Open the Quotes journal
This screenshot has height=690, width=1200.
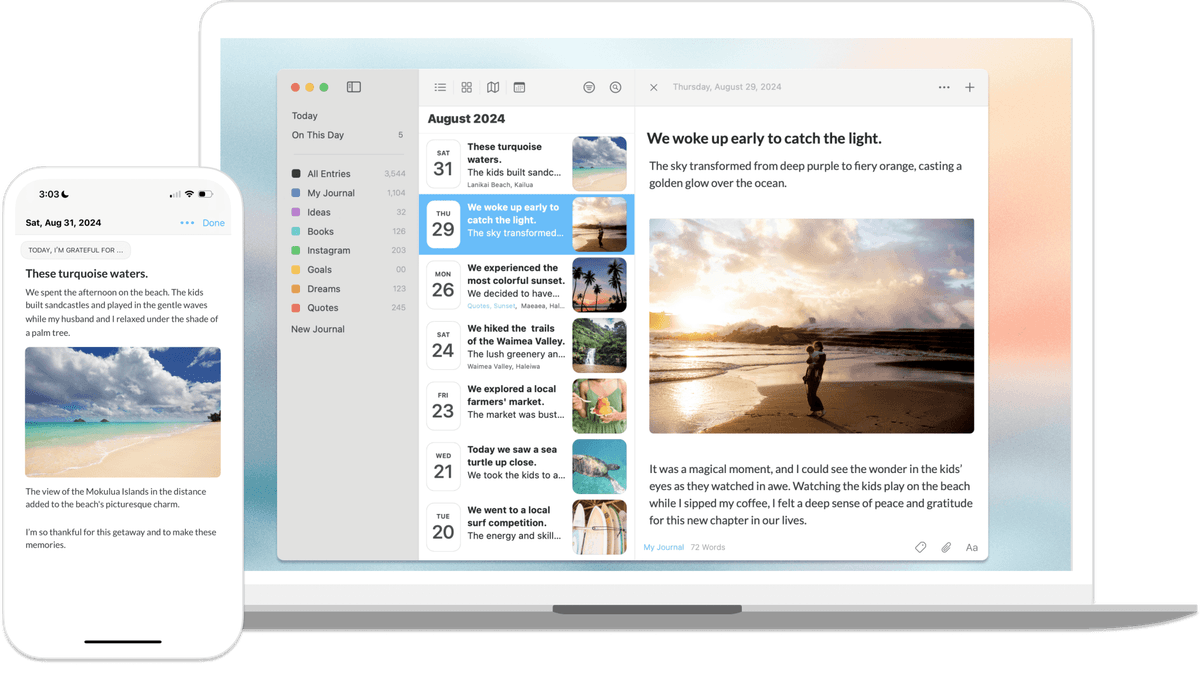pyautogui.click(x=348, y=308)
